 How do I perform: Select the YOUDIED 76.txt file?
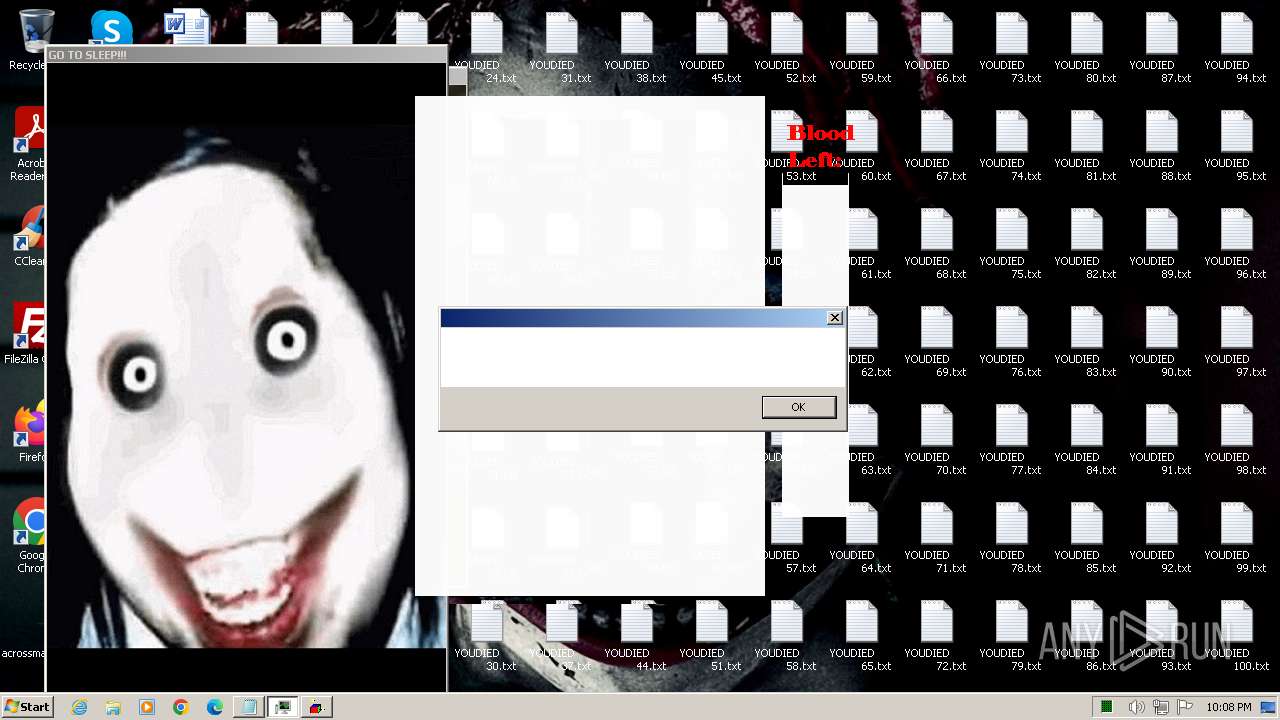(1011, 342)
